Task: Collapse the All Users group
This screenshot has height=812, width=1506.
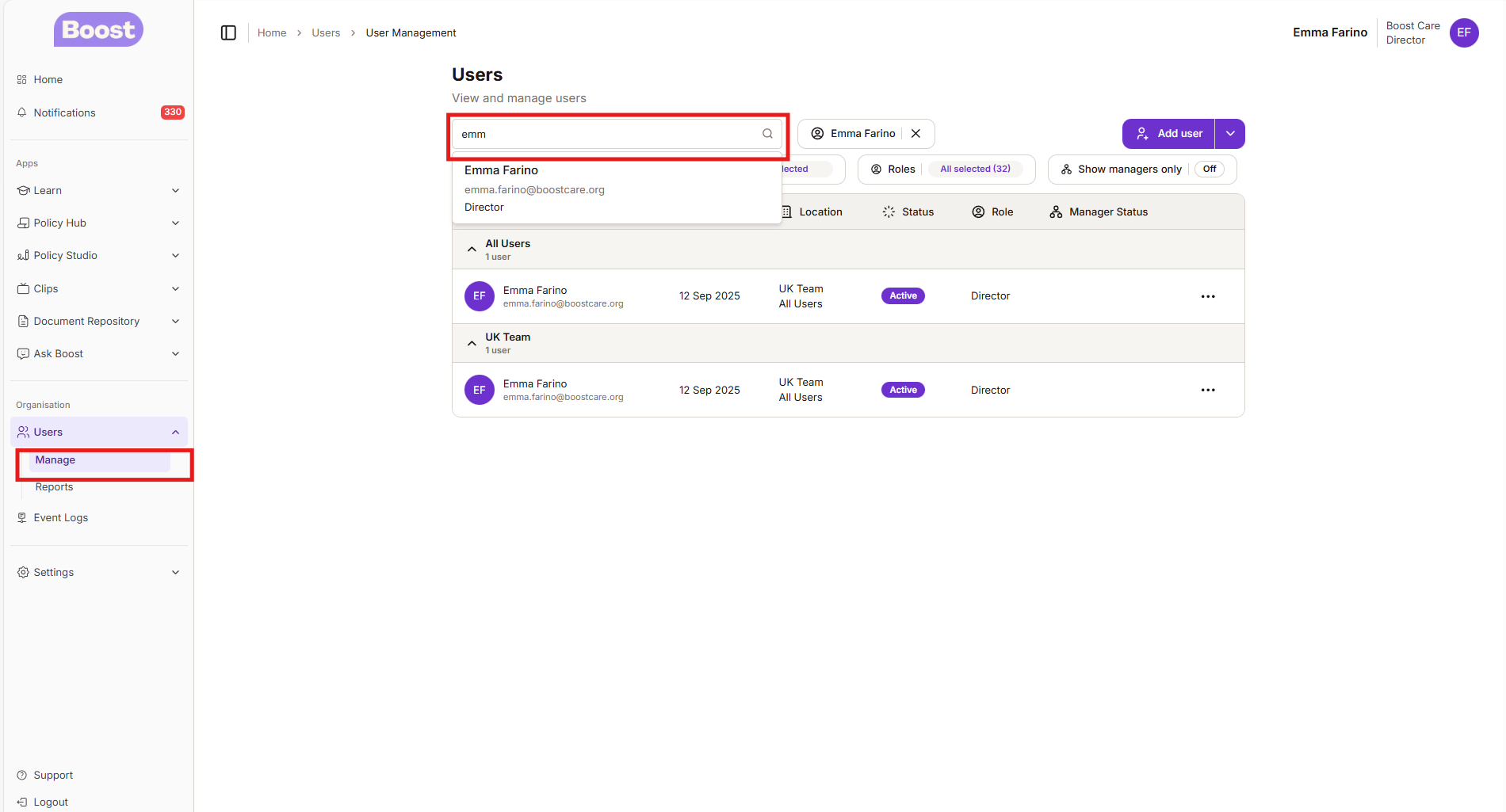Action: 472,250
